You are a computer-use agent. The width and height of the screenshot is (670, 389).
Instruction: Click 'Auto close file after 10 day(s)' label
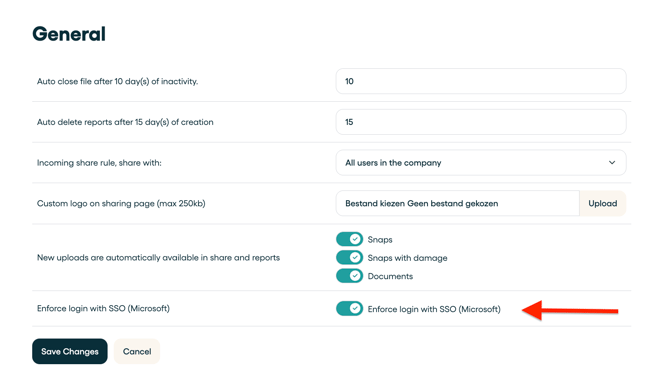tap(118, 81)
